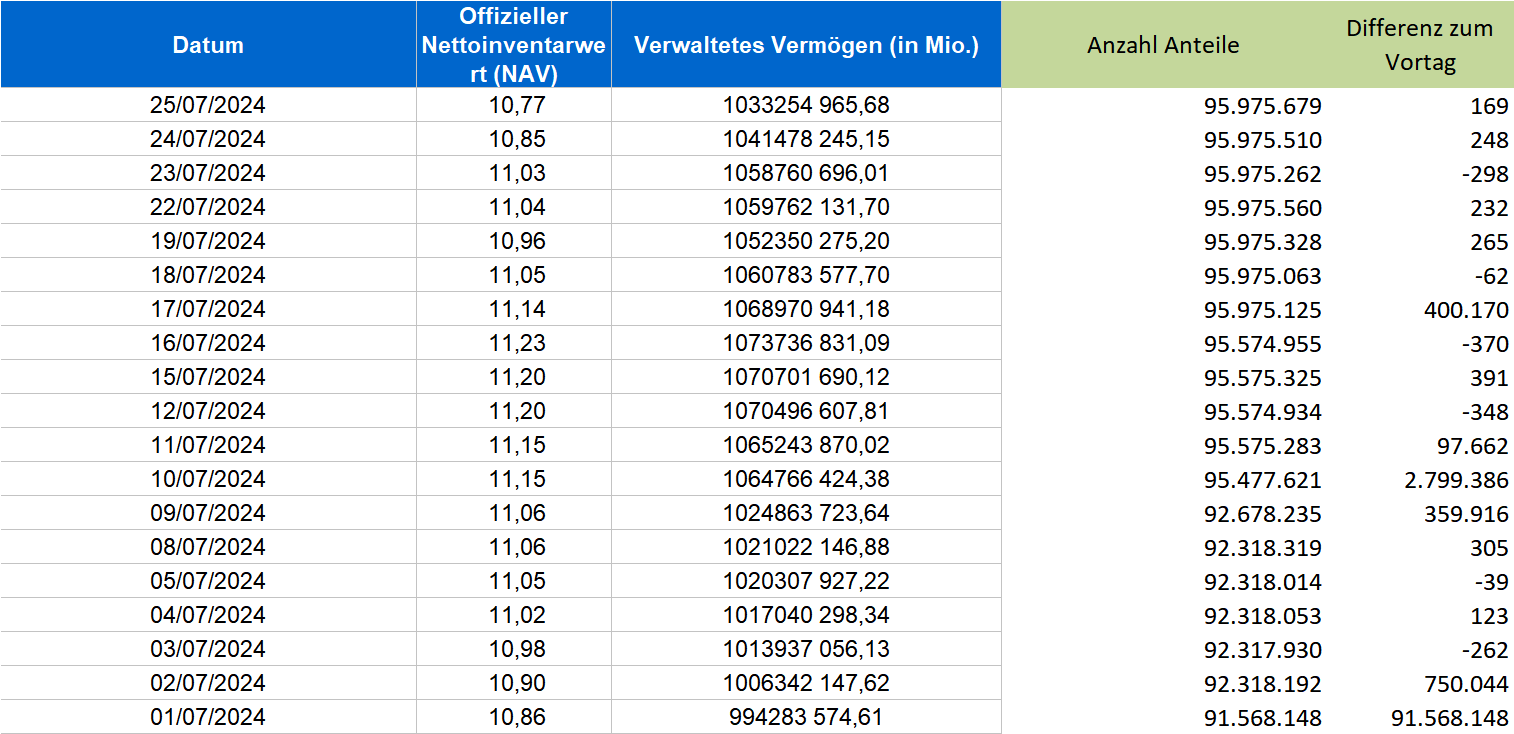Viewport: 1514px width, 734px height.
Task: Click the share count 92.678.235
Action: click(1263, 514)
